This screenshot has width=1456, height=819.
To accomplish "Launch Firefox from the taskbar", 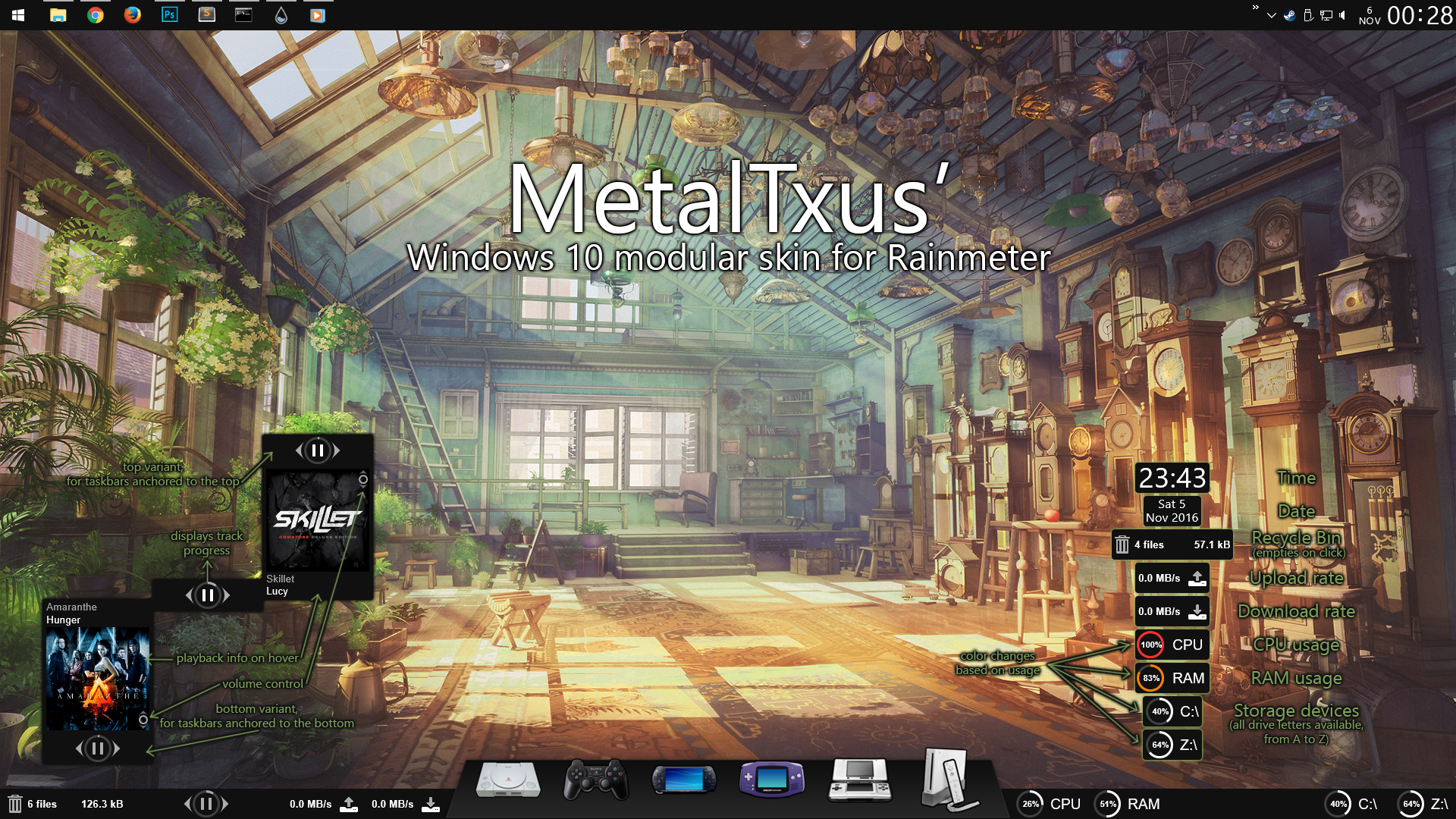I will pyautogui.click(x=132, y=15).
